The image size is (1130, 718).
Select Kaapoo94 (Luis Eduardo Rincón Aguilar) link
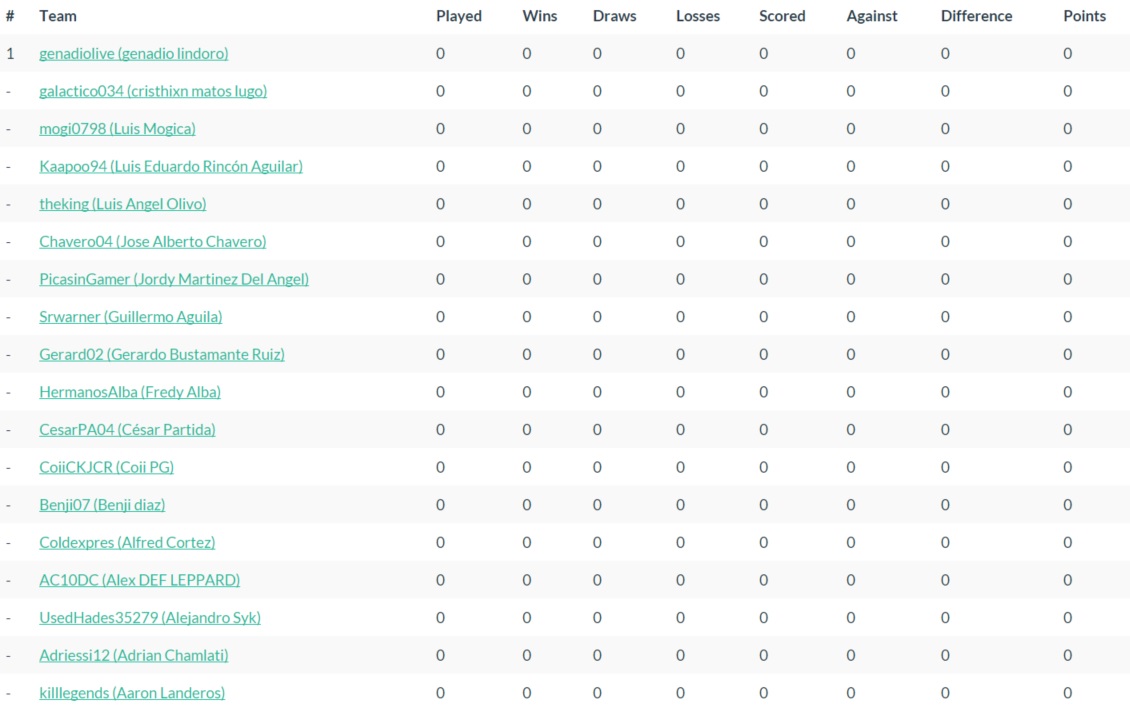click(x=171, y=167)
